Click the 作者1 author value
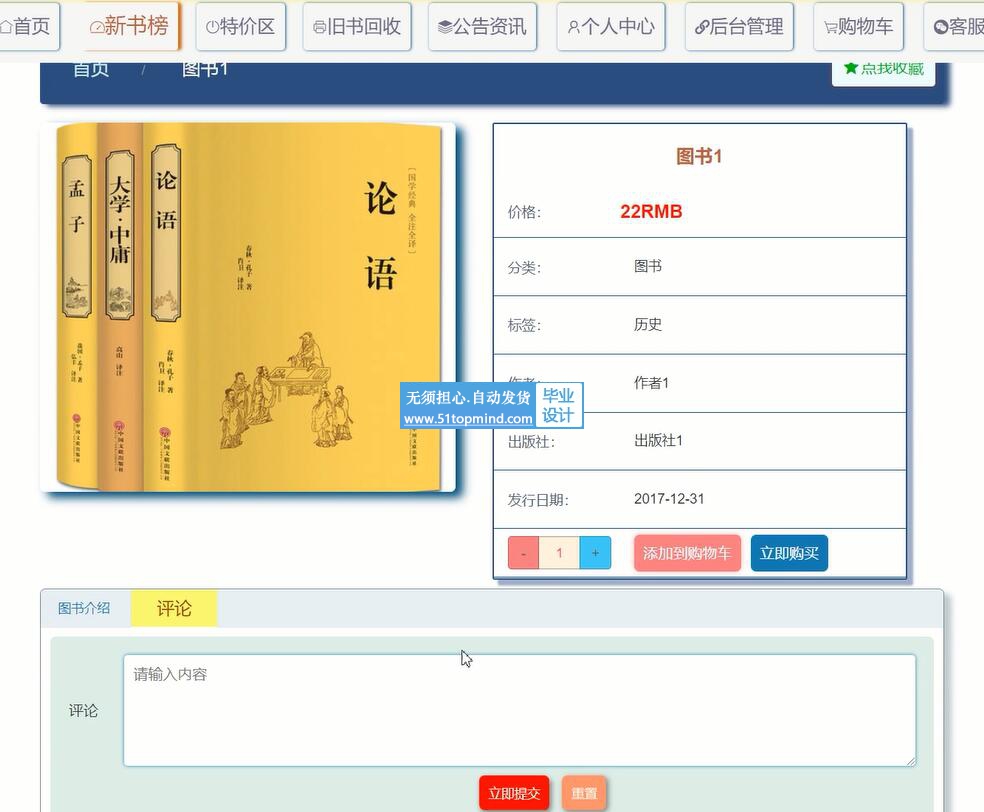This screenshot has width=984, height=812. click(x=651, y=383)
